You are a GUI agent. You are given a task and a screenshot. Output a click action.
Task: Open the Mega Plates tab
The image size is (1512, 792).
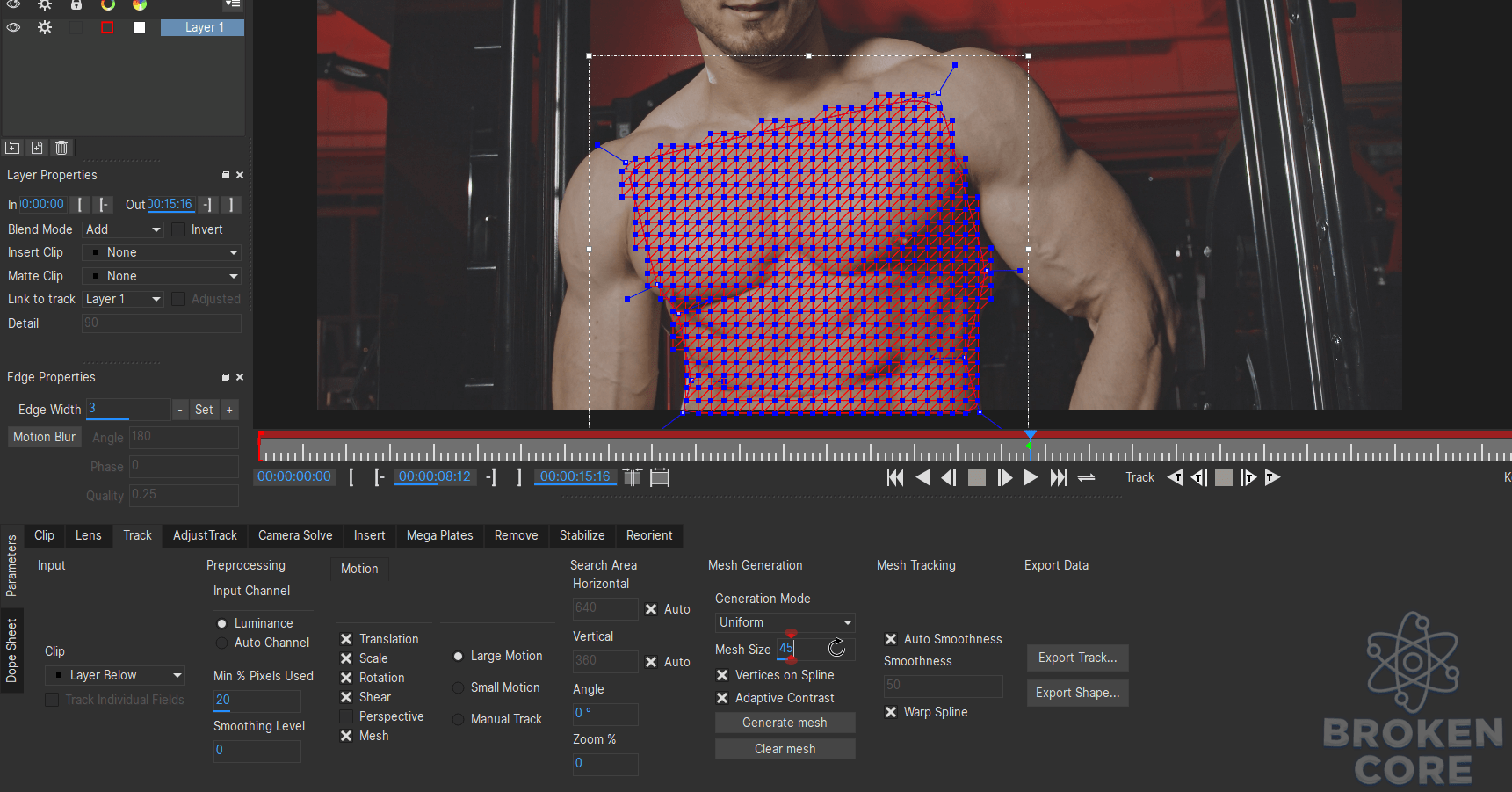(x=439, y=535)
